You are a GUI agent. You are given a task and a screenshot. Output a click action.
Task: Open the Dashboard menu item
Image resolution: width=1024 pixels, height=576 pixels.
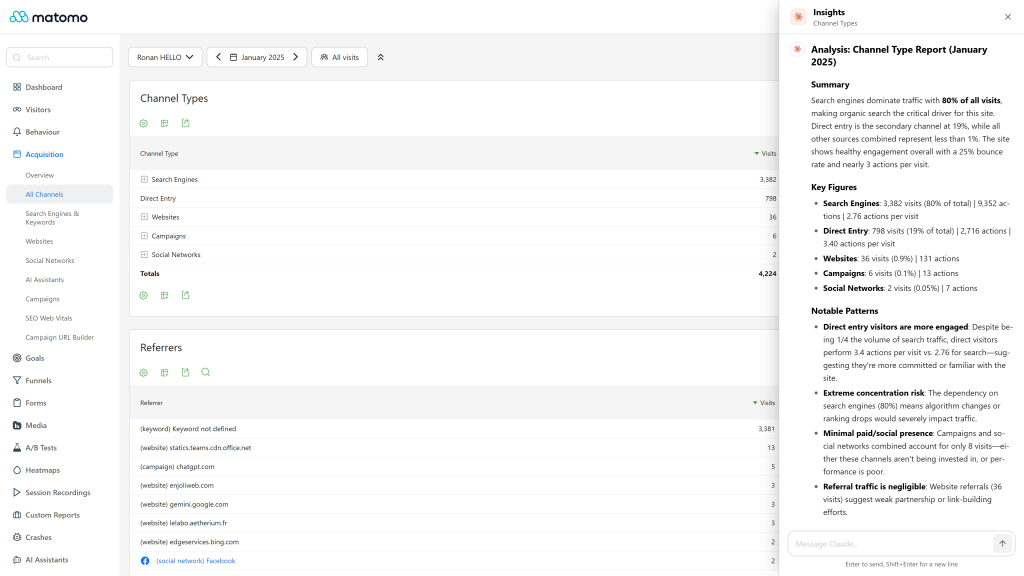pyautogui.click(x=44, y=87)
